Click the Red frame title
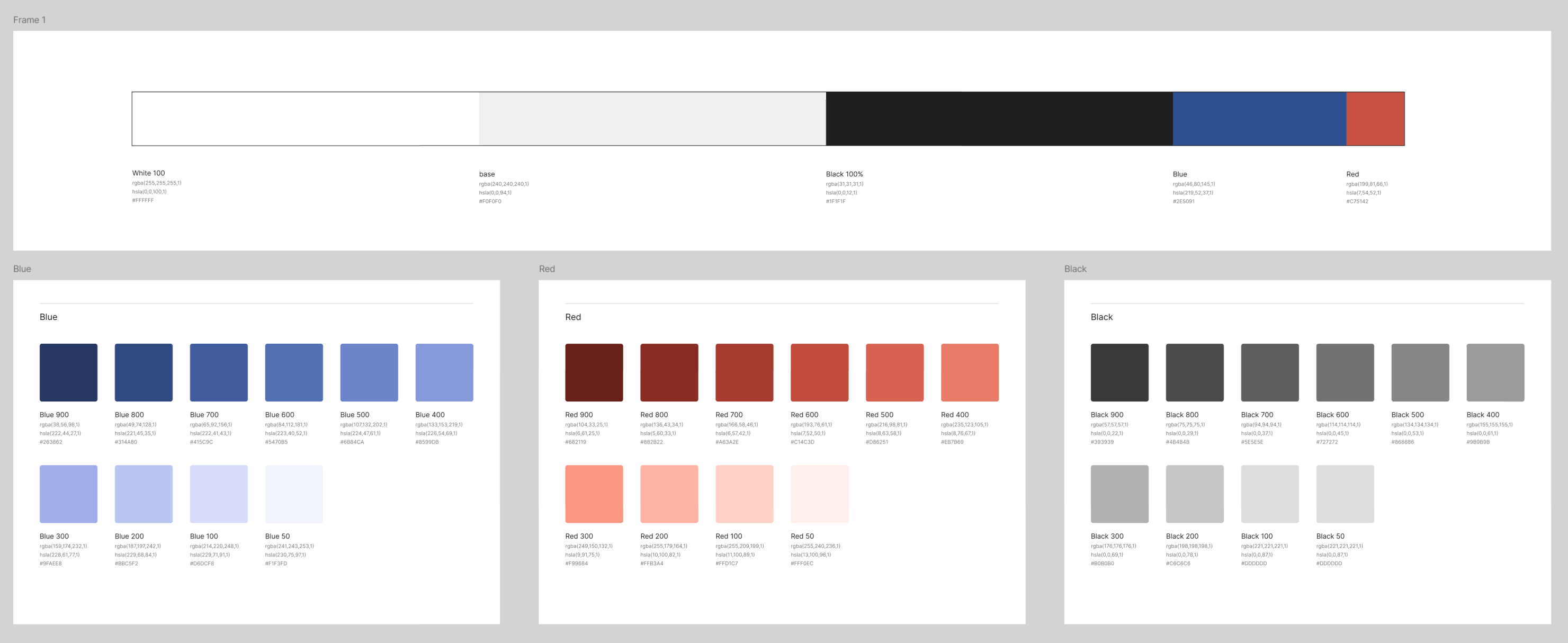This screenshot has height=643, width=1568. coord(547,268)
